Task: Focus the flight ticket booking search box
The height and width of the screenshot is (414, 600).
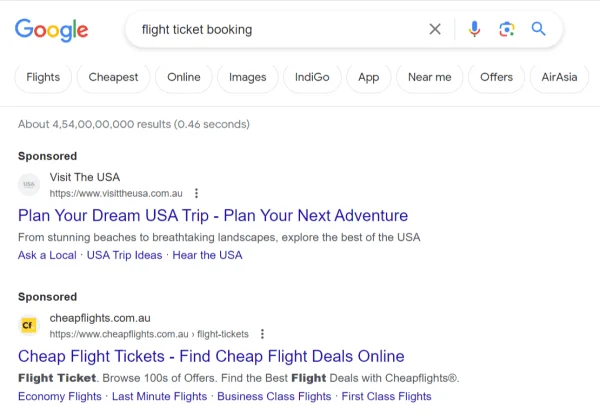Action: [279, 29]
